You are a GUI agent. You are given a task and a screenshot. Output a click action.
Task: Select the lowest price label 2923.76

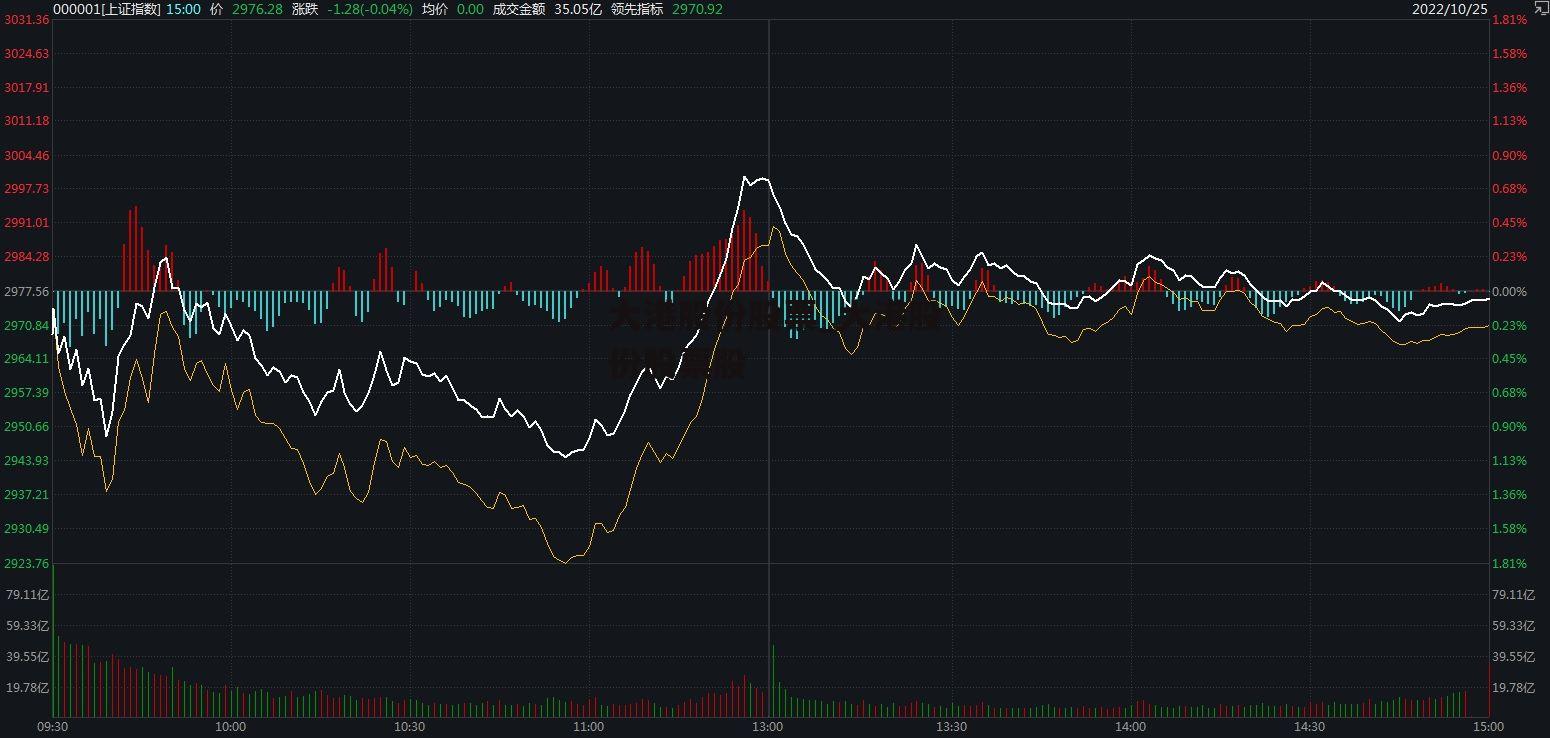[x=27, y=564]
